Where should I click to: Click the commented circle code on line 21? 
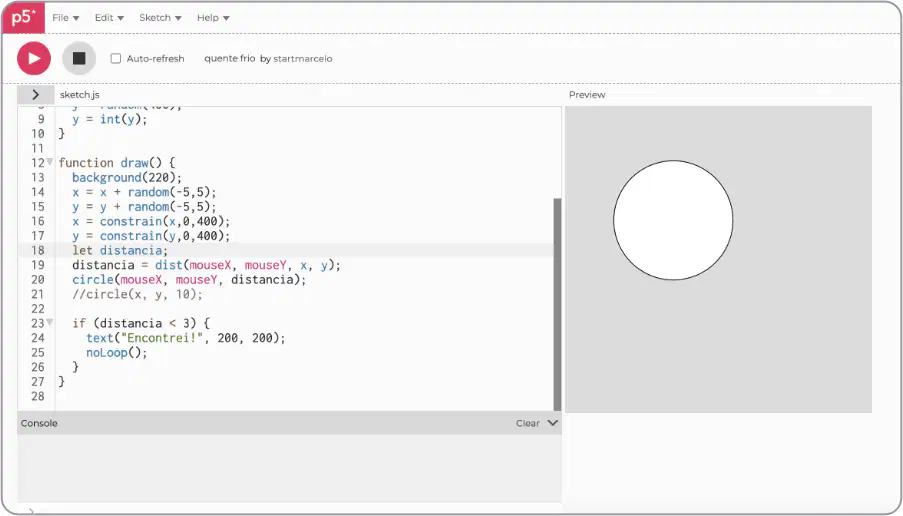click(x=137, y=294)
